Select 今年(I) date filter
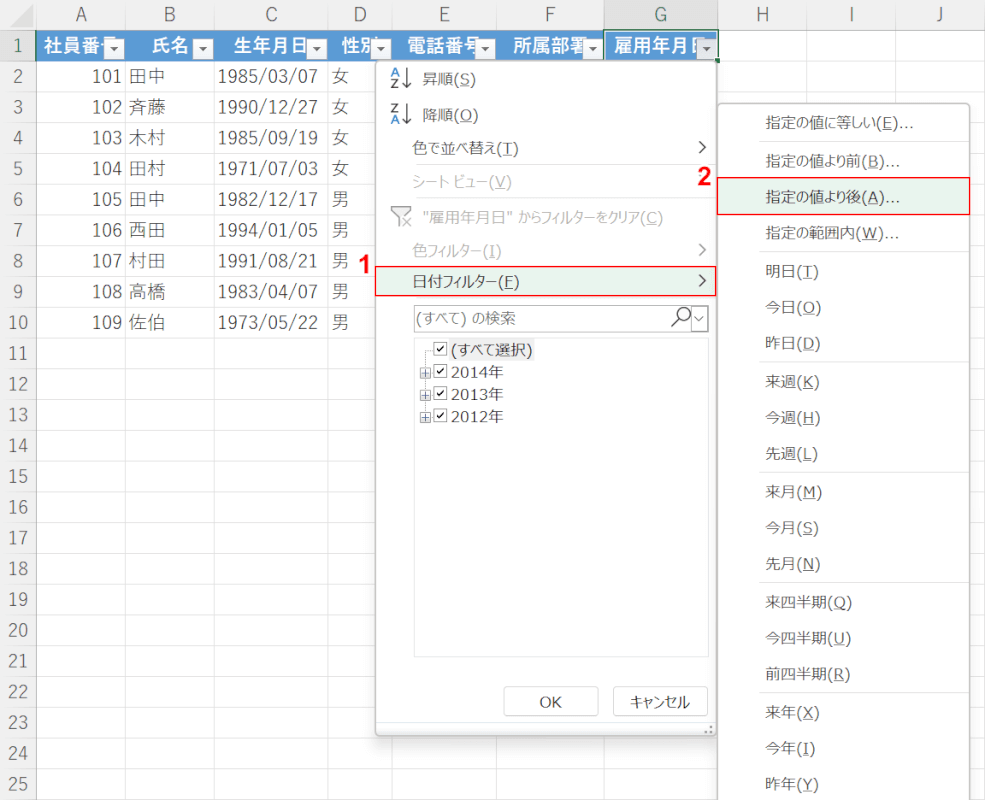The width and height of the screenshot is (985, 800). [x=843, y=748]
